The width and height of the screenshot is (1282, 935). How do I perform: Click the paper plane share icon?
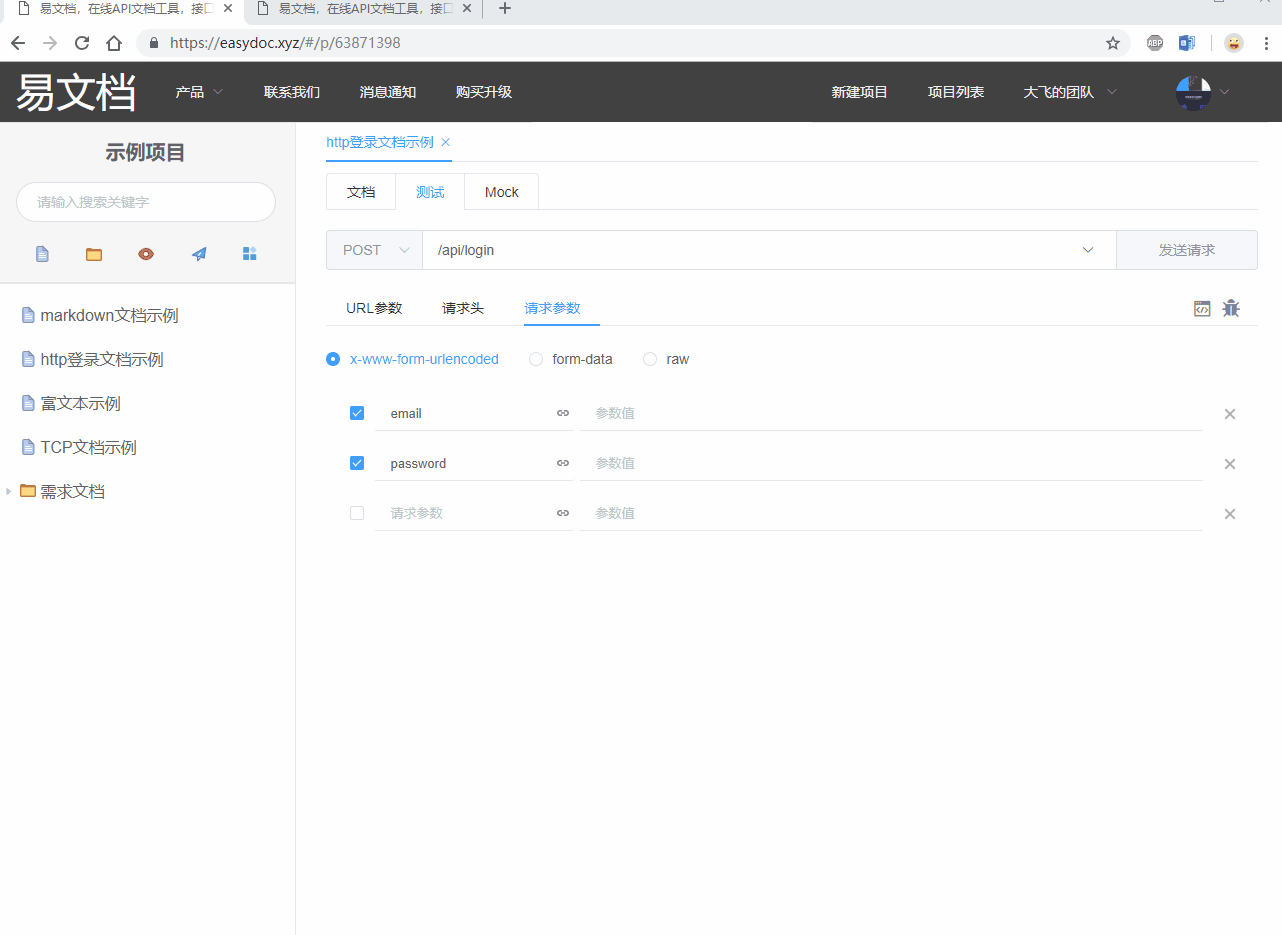199,254
